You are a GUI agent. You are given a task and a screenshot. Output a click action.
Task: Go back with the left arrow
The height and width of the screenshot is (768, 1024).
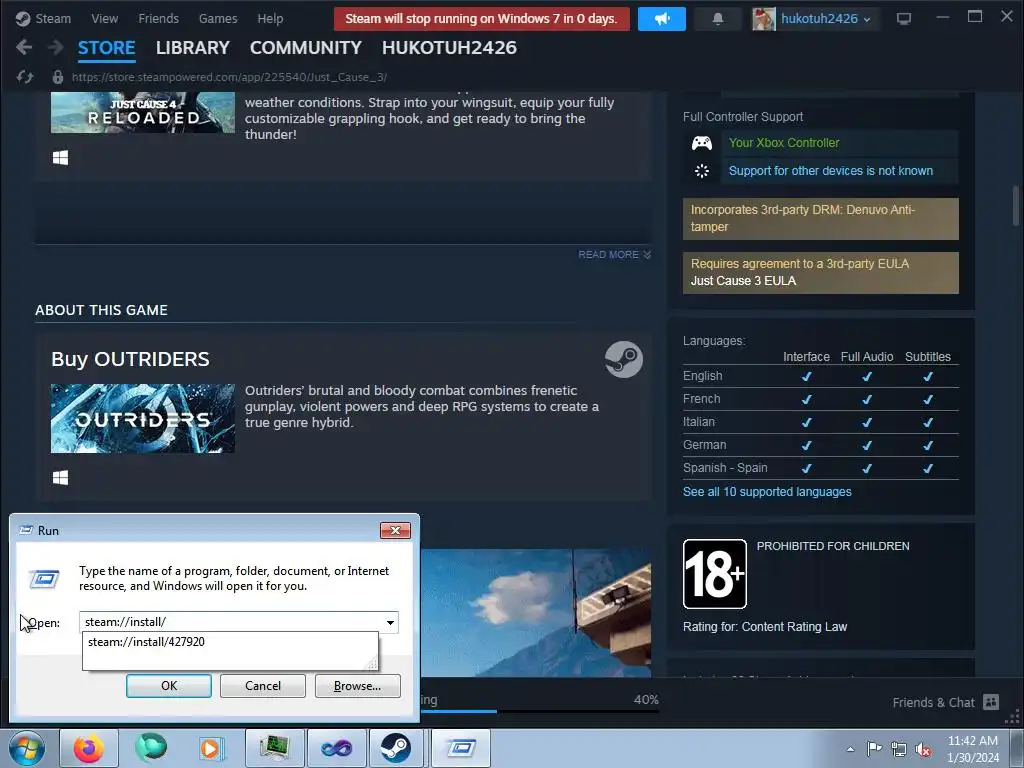pyautogui.click(x=24, y=47)
